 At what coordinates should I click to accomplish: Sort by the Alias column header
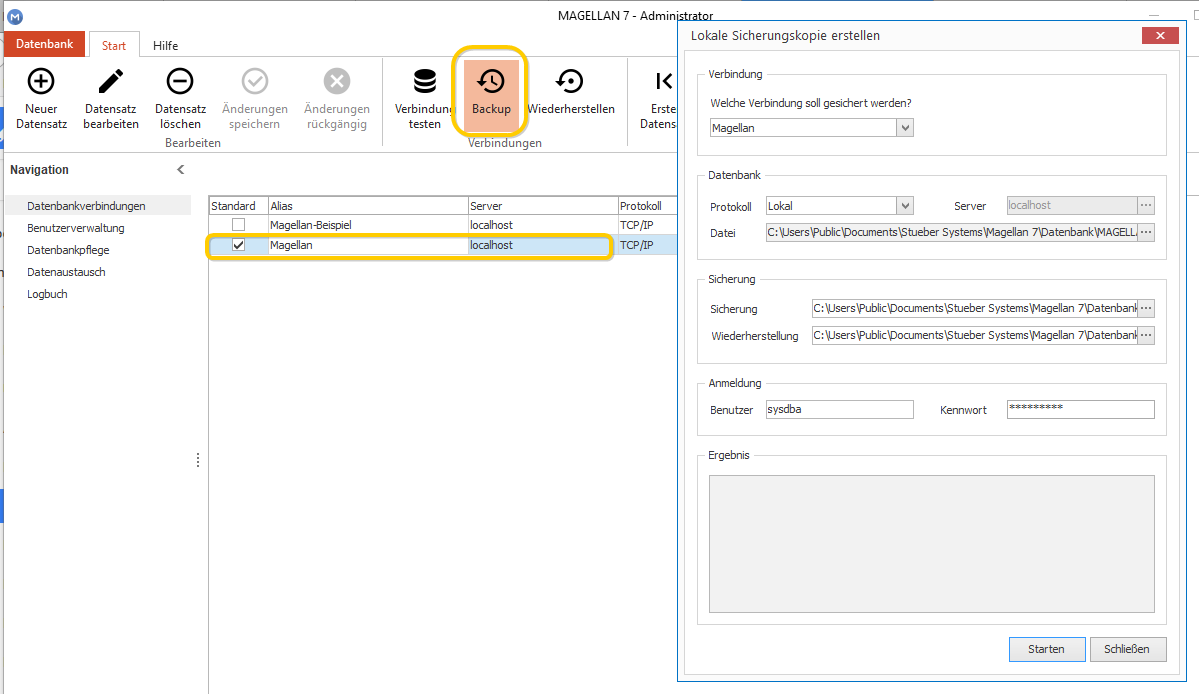(368, 206)
